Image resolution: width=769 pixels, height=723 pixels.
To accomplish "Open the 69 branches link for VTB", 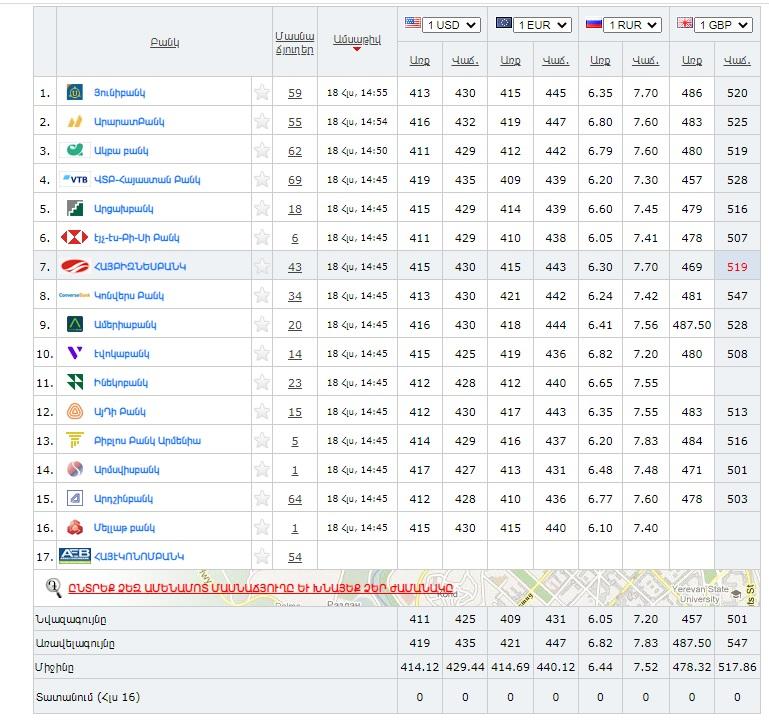I will (x=294, y=180).
